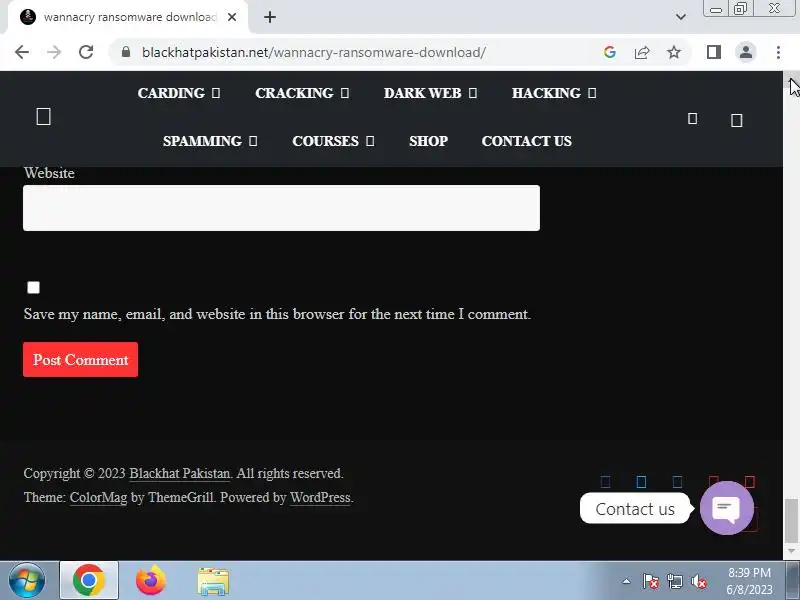Expand the COURSES menu
The height and width of the screenshot is (600, 800).
pos(333,141)
